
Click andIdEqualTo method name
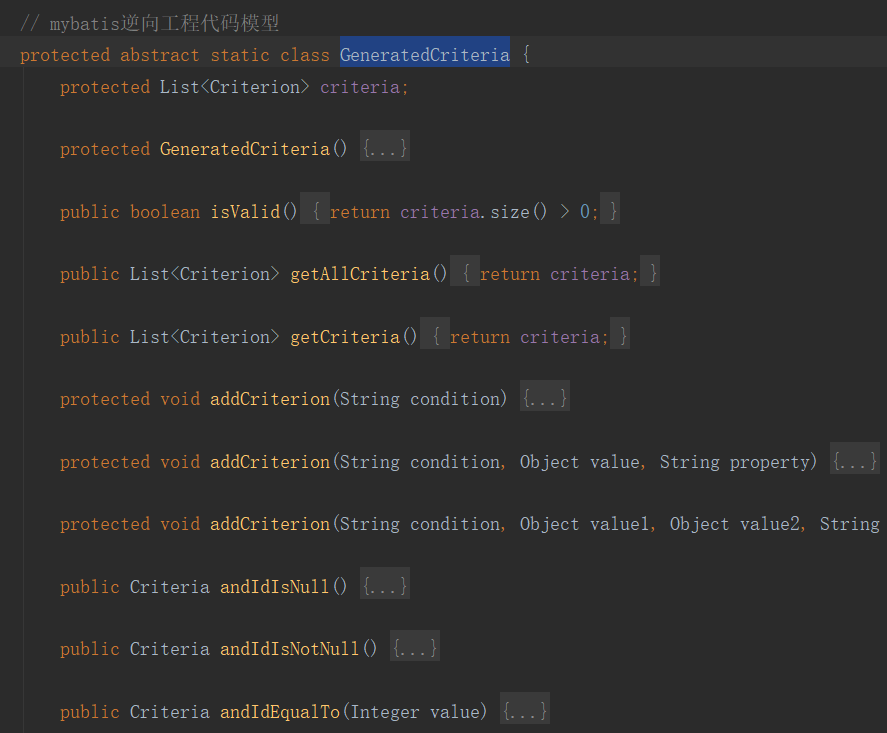[280, 712]
